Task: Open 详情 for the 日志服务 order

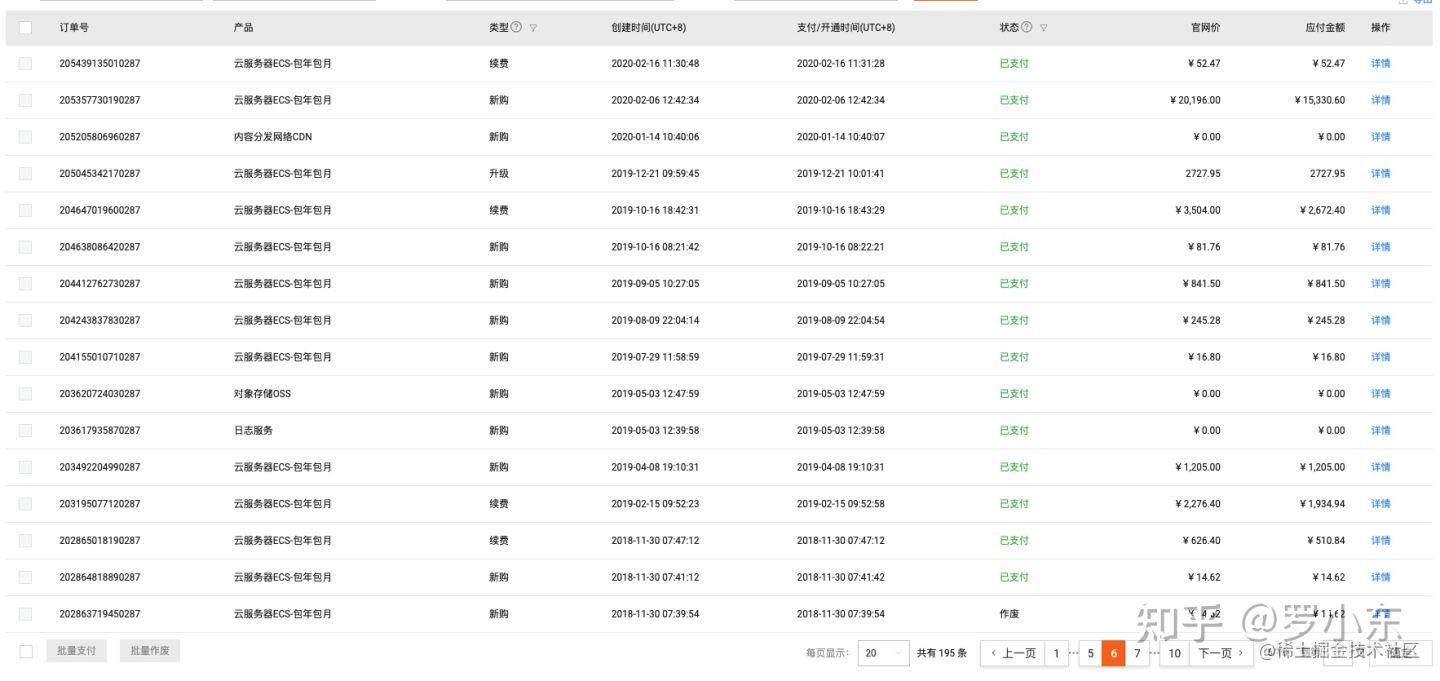Action: [1380, 430]
